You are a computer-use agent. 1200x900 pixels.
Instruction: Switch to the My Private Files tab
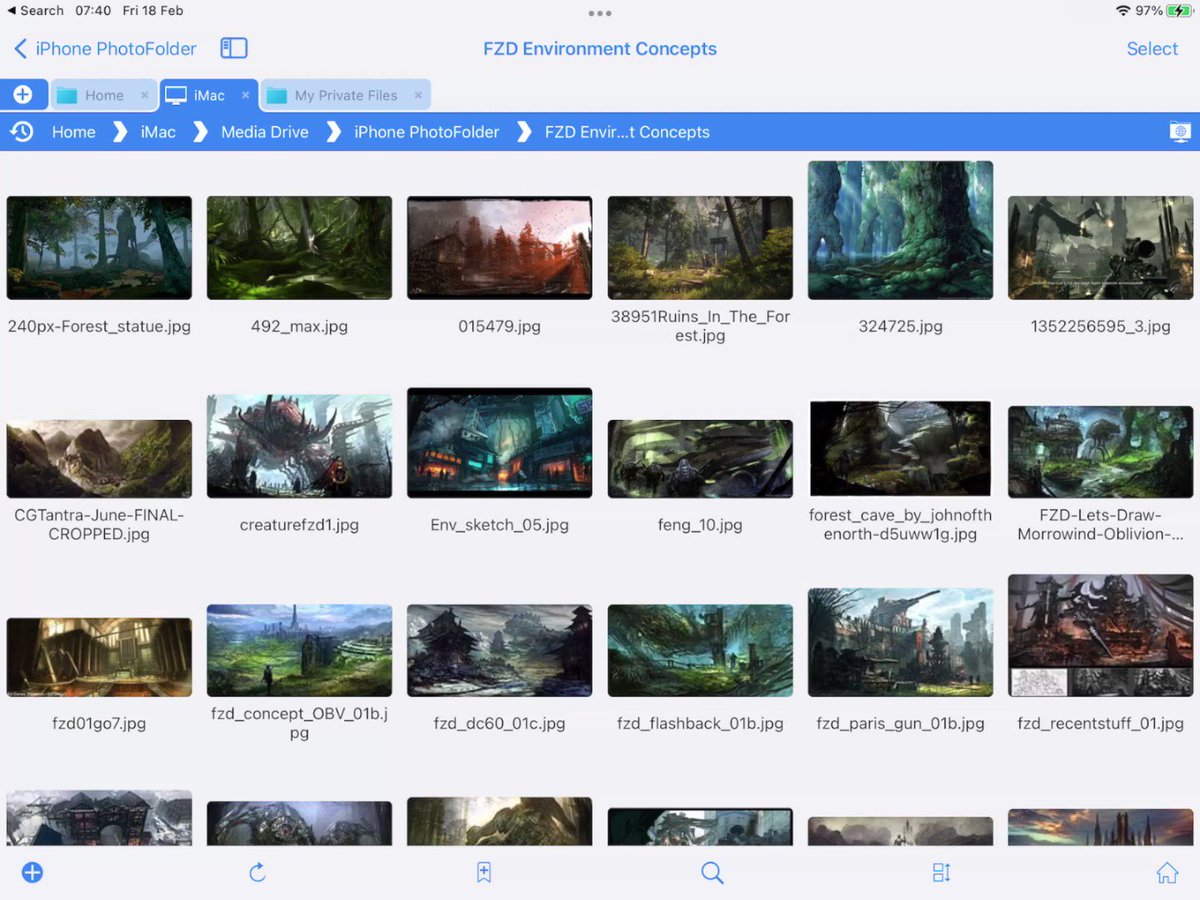[346, 95]
